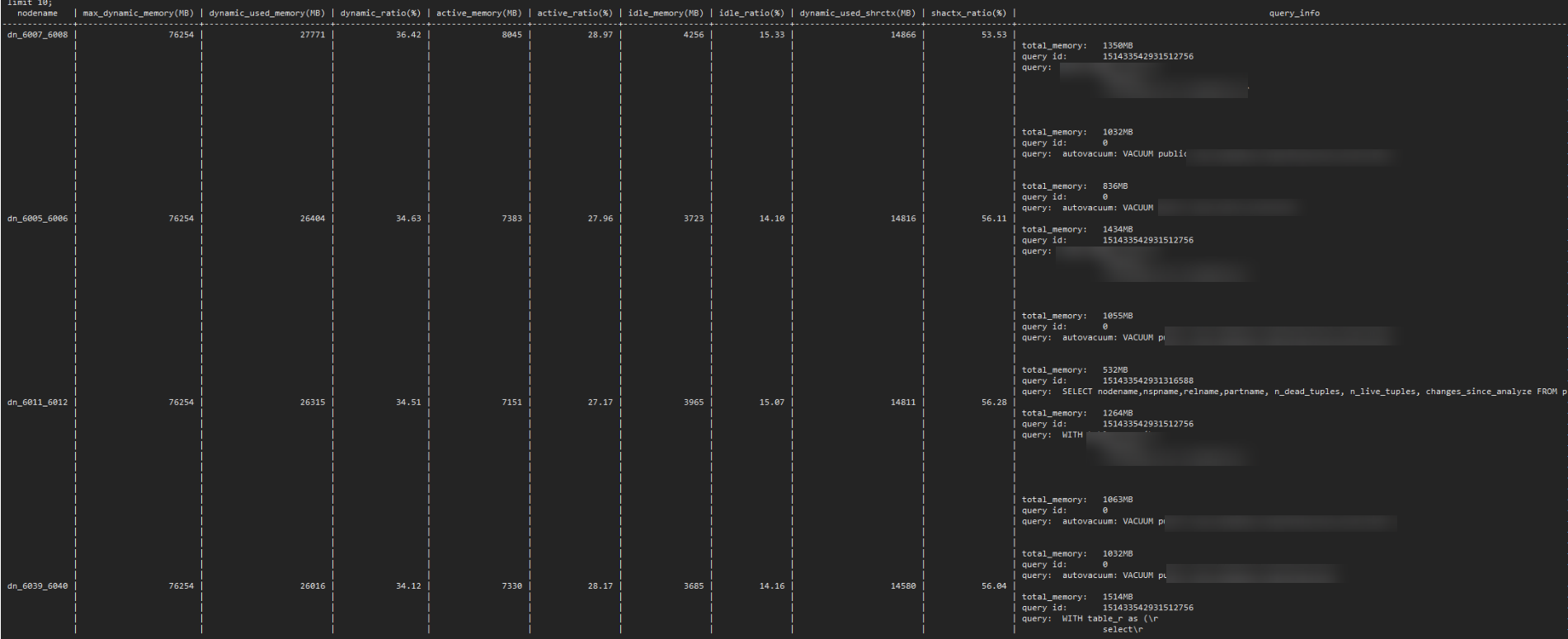
Task: Select active memory value 8045
Action: click(x=512, y=35)
